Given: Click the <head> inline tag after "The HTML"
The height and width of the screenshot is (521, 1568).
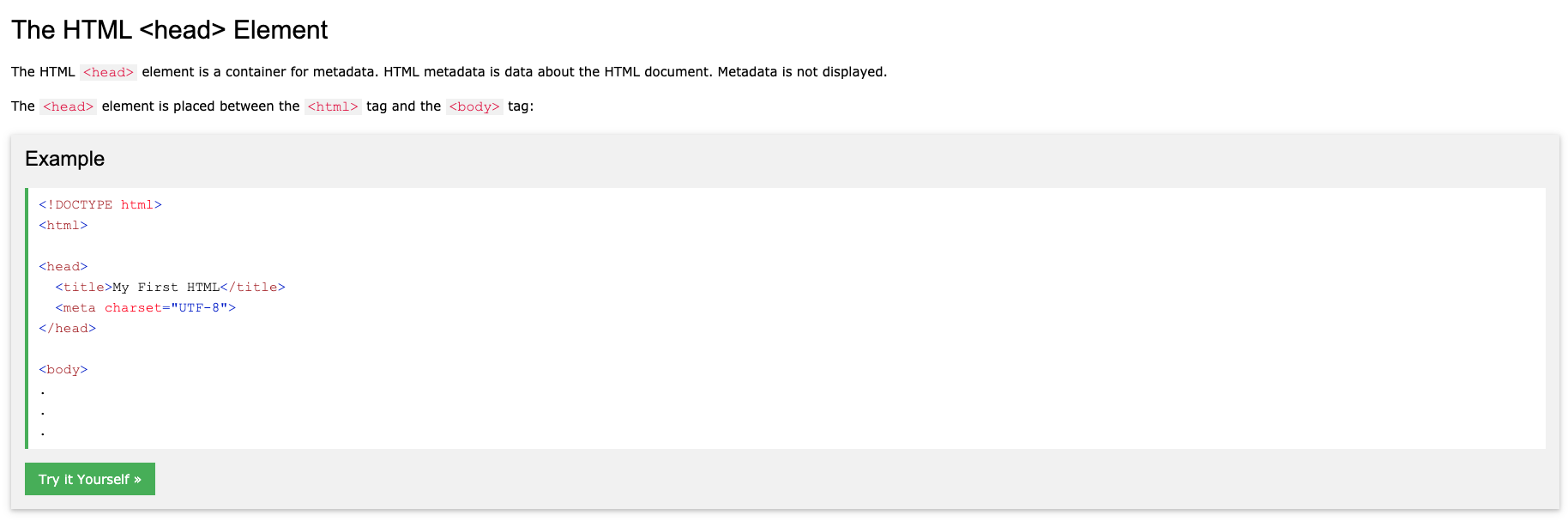Looking at the screenshot, I should pyautogui.click(x=108, y=72).
